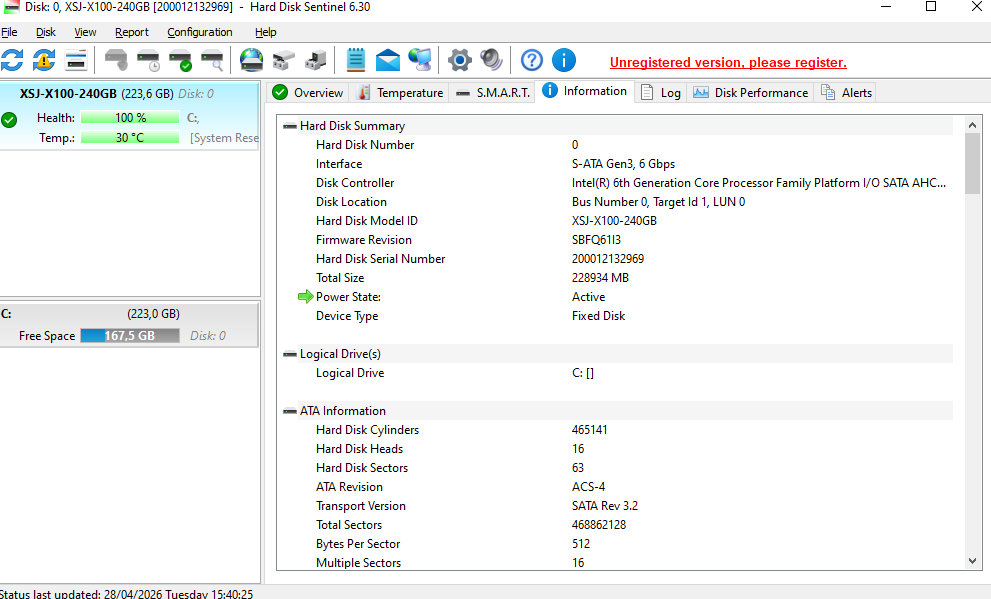Collapse the Hard Disk Summary section

click(290, 126)
